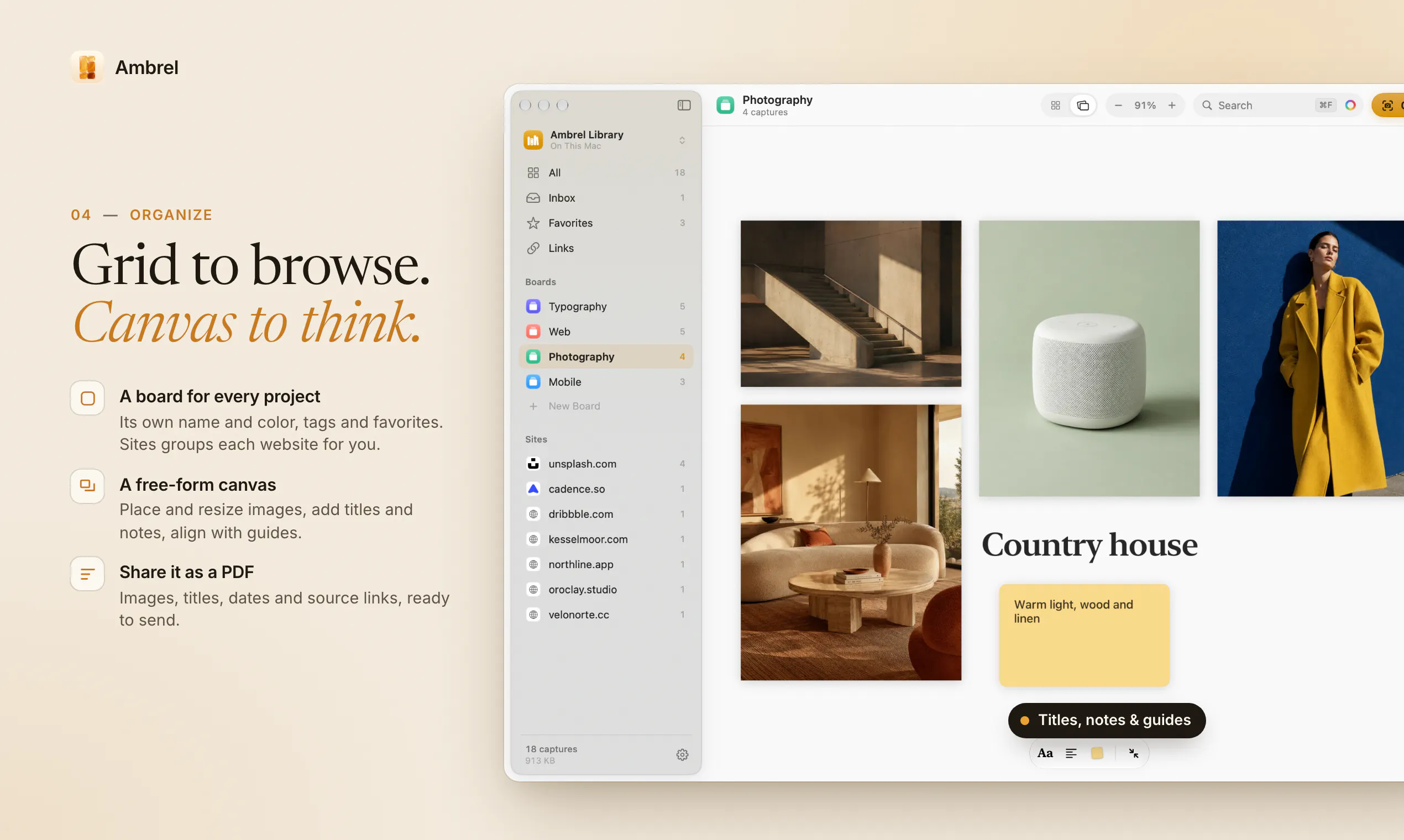Viewport: 1404px width, 840px height.
Task: Open the yellow note color swatch
Action: pos(1097,753)
